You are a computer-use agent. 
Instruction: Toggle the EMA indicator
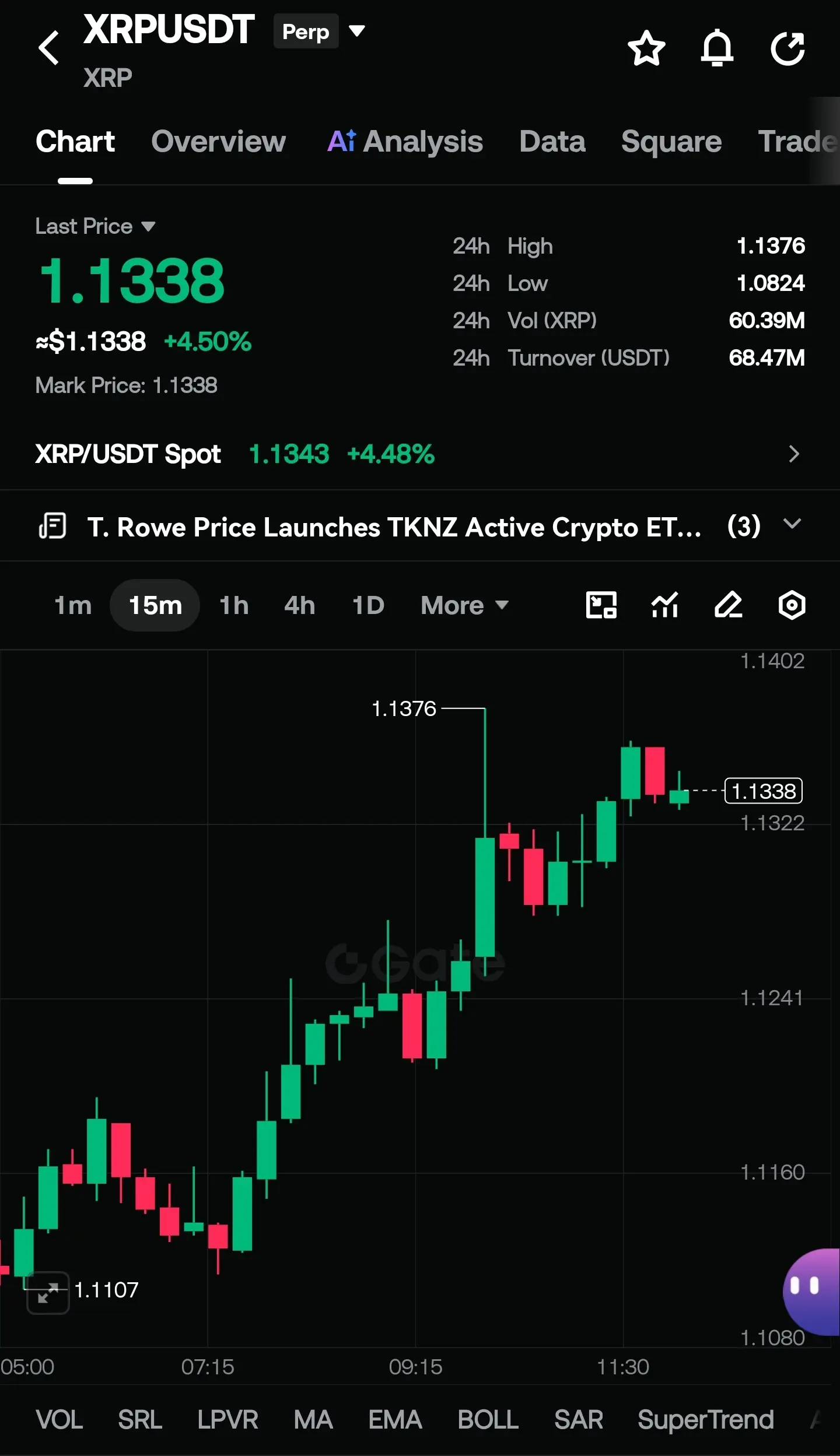[395, 1420]
